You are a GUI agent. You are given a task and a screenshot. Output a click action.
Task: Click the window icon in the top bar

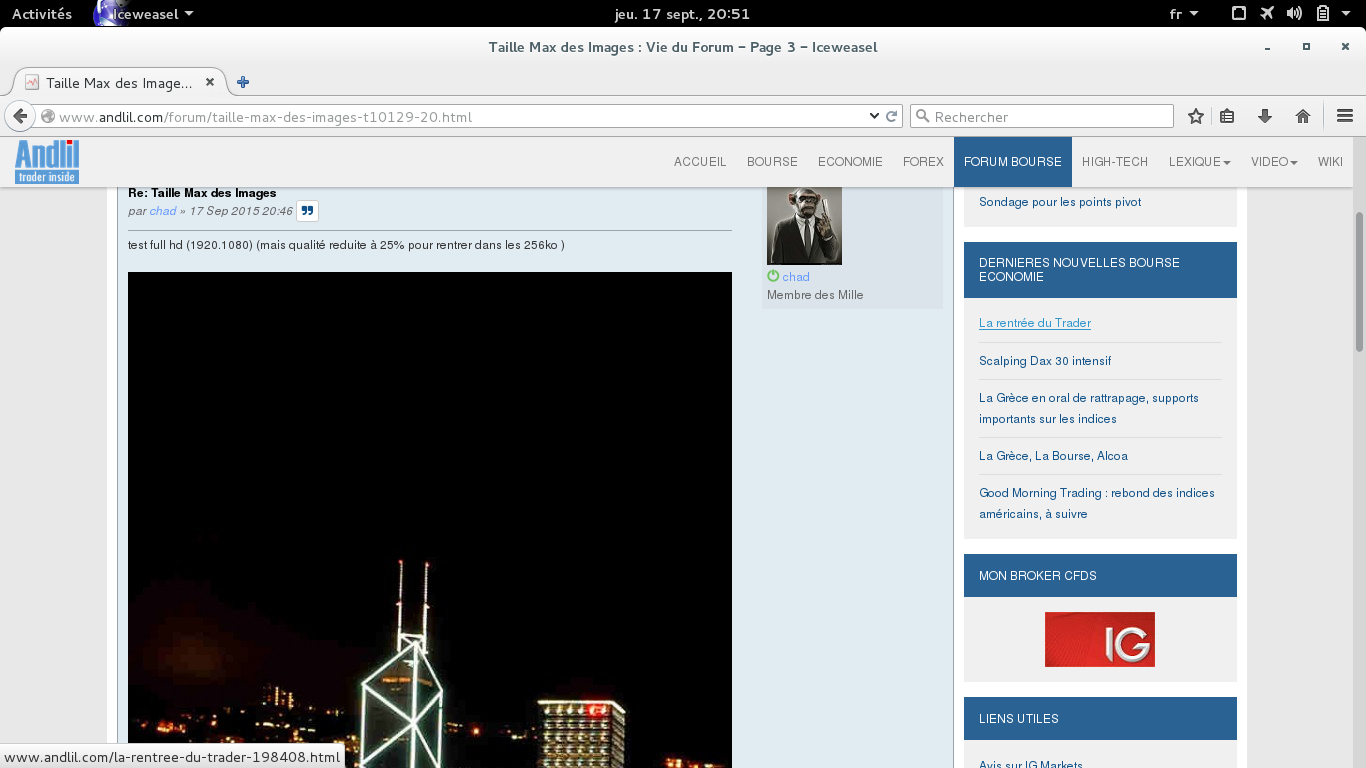click(x=1239, y=14)
